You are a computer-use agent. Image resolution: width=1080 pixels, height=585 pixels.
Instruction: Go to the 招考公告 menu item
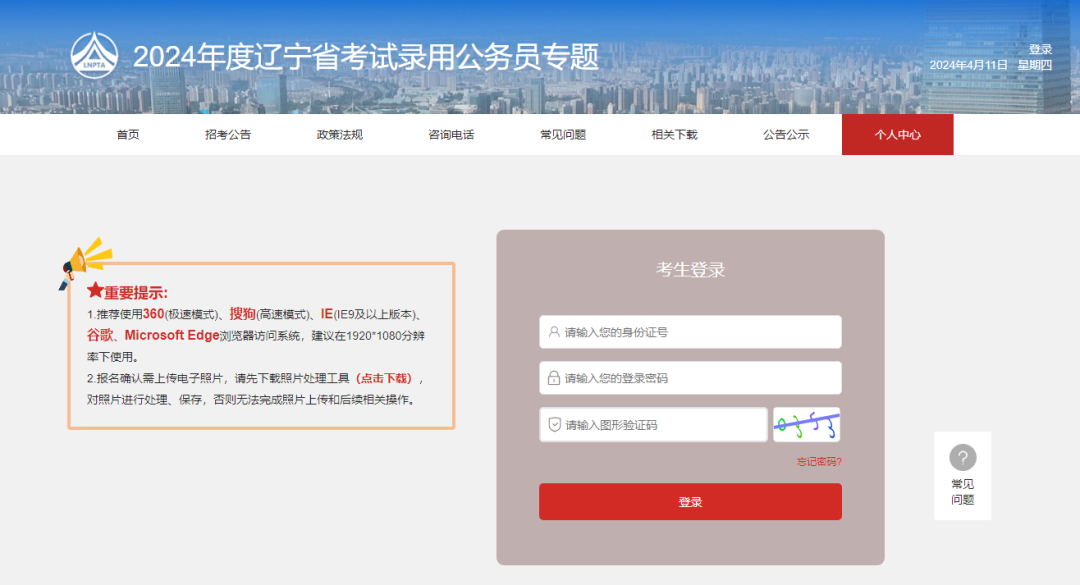(228, 135)
